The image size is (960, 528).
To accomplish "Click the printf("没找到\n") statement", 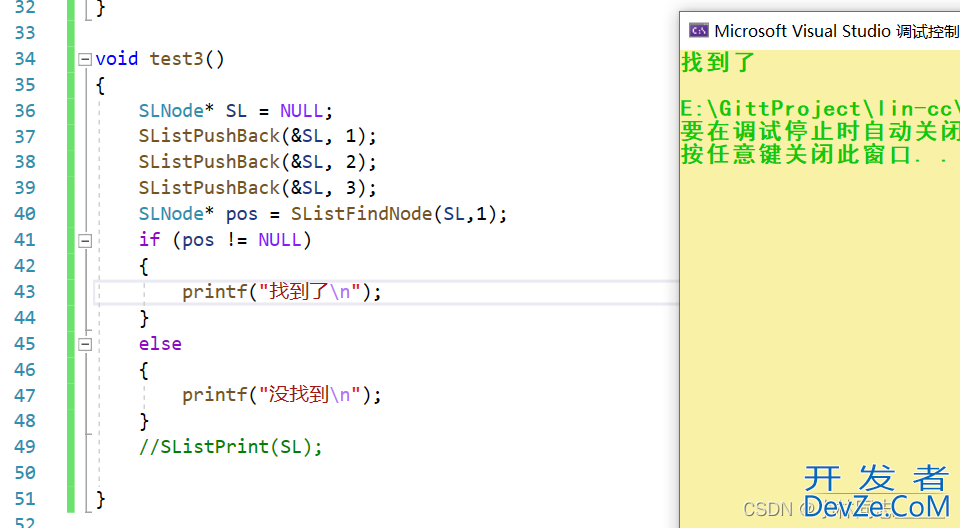I will point(282,395).
